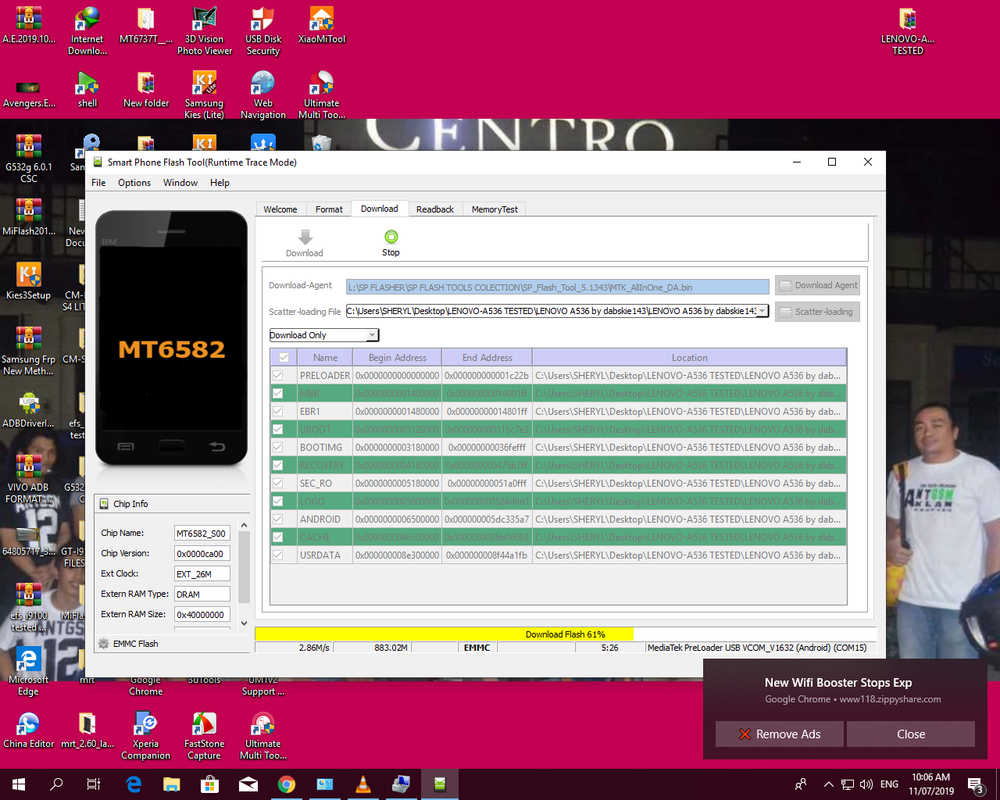Open MiFlash201... desktop archive icon
The image size is (1000, 800).
pos(28,217)
